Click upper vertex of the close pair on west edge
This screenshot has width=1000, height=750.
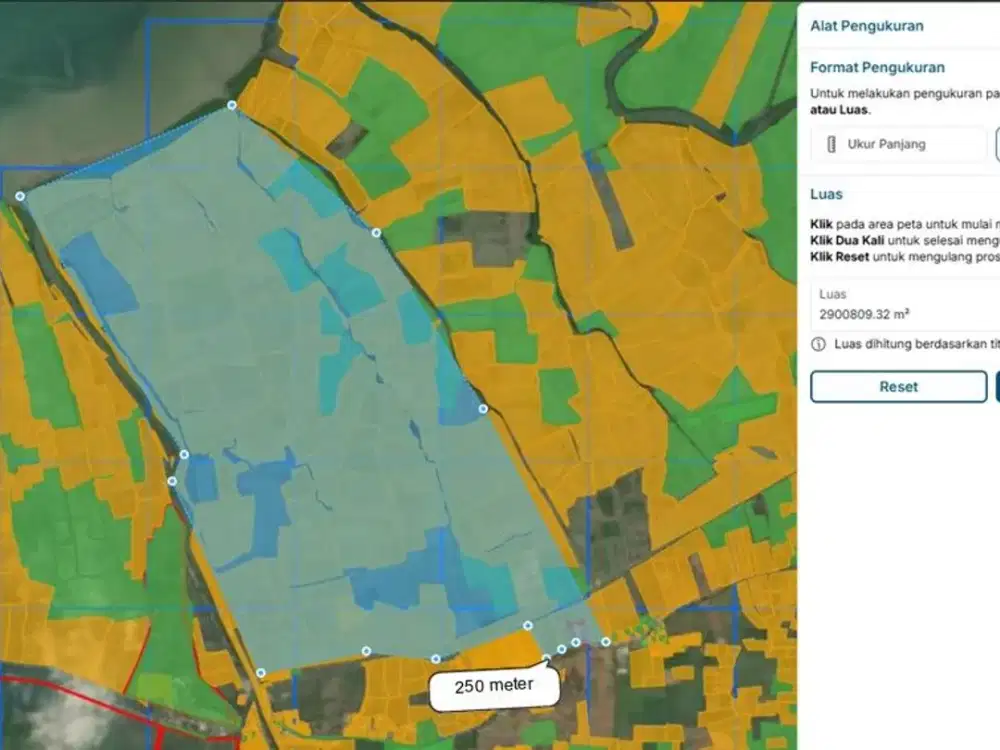click(184, 455)
